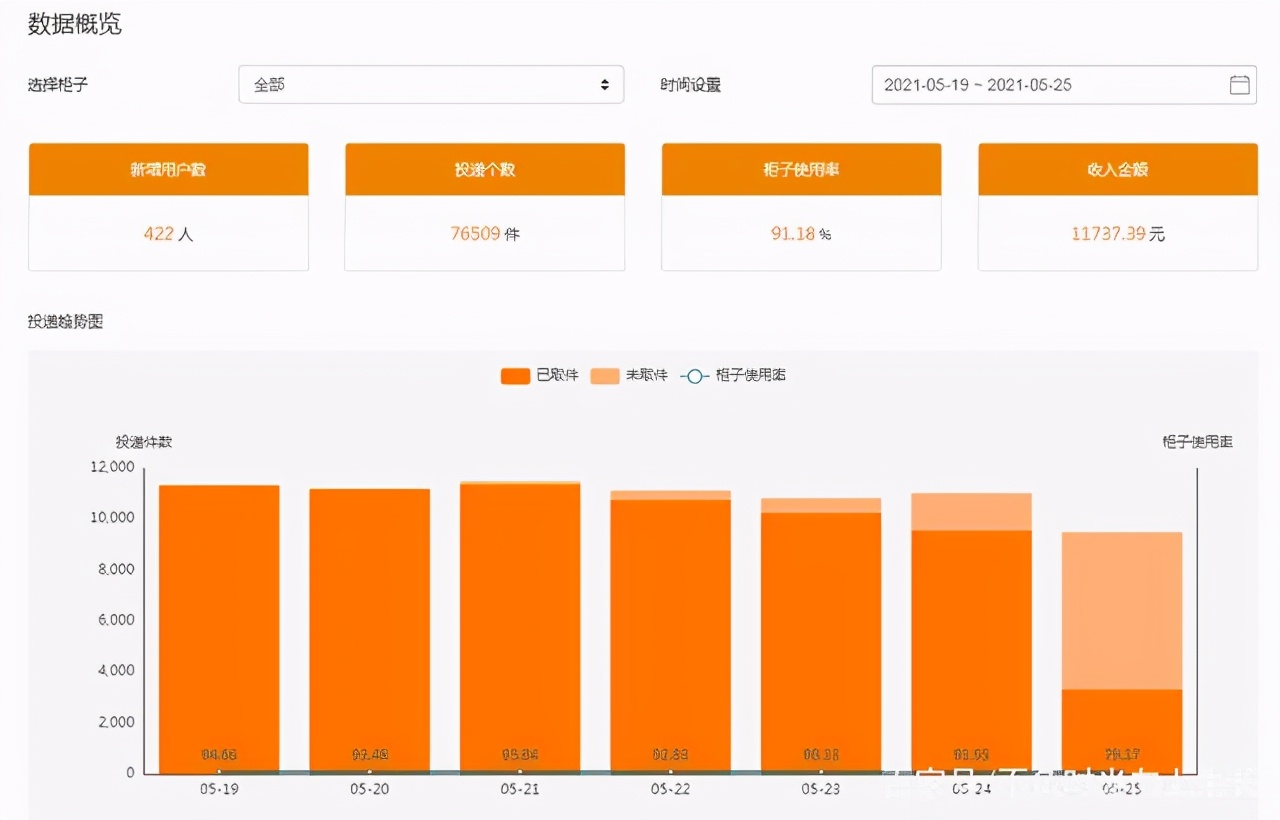This screenshot has height=820, width=1280.
Task: Click the 05-20 bar in chart
Action: [x=370, y=631]
